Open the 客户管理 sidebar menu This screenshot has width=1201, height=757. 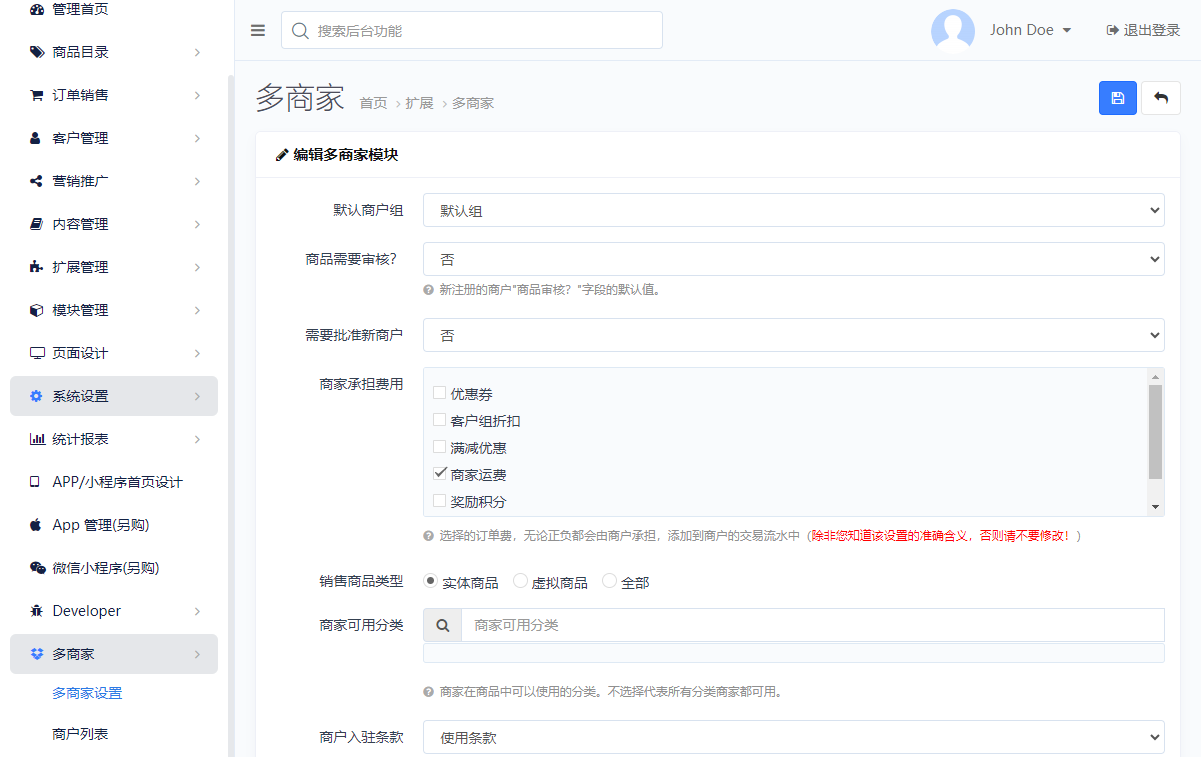114,138
